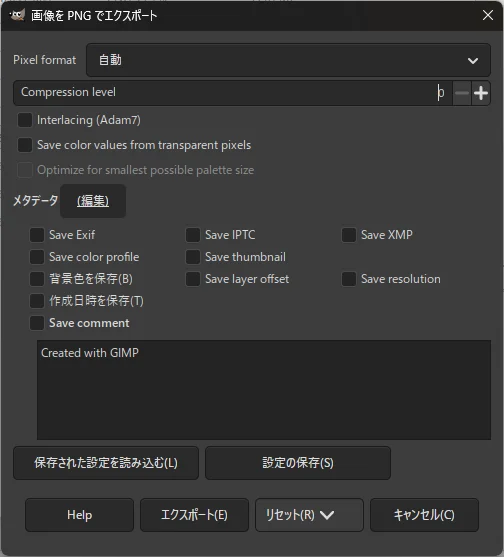This screenshot has height=557, width=504.
Task: Toggle Save color values from transparent pixels
Action: tap(25, 145)
